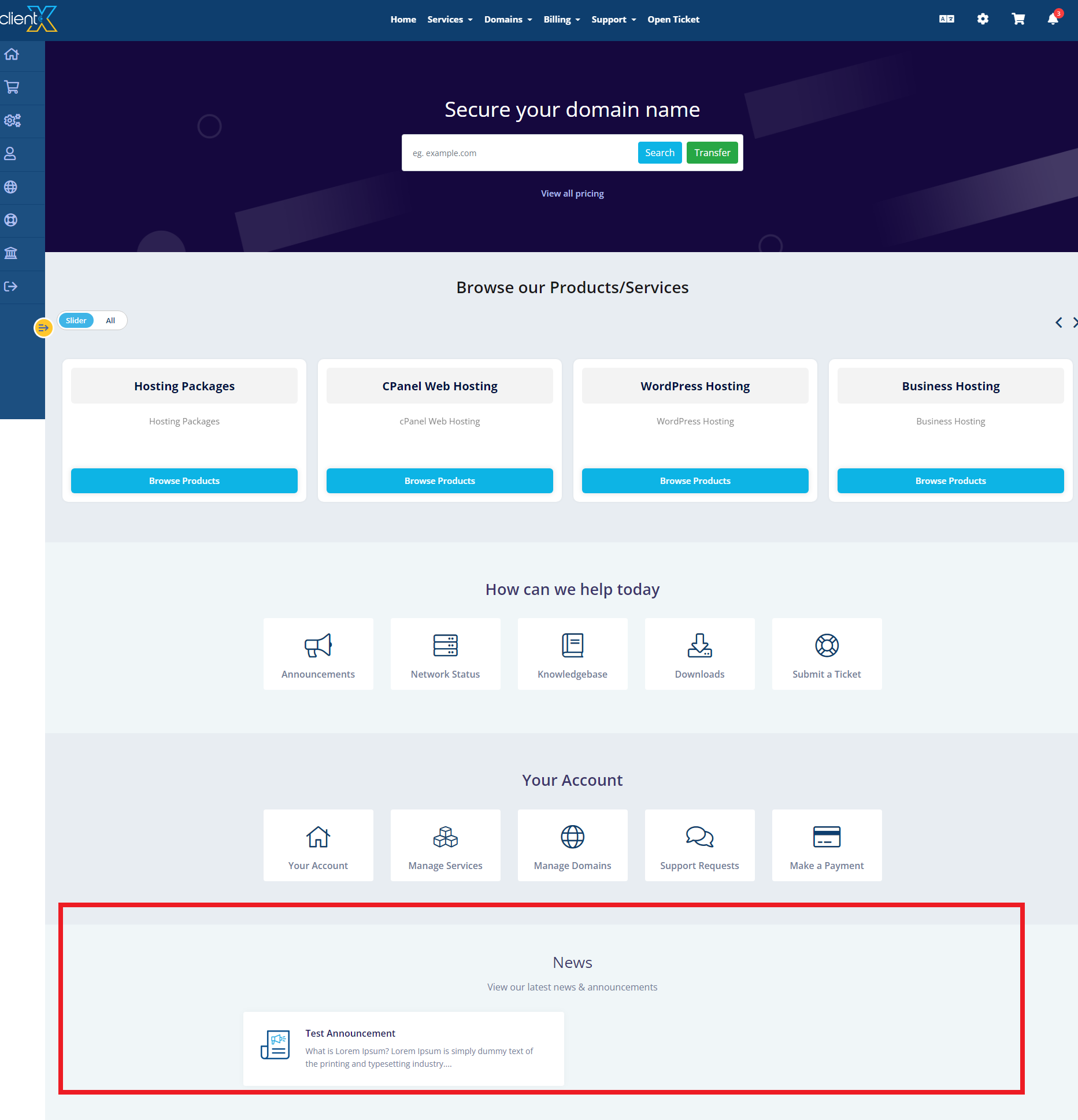The height and width of the screenshot is (1120, 1078).
Task: Click the shopping cart icon in top bar
Action: [1018, 19]
